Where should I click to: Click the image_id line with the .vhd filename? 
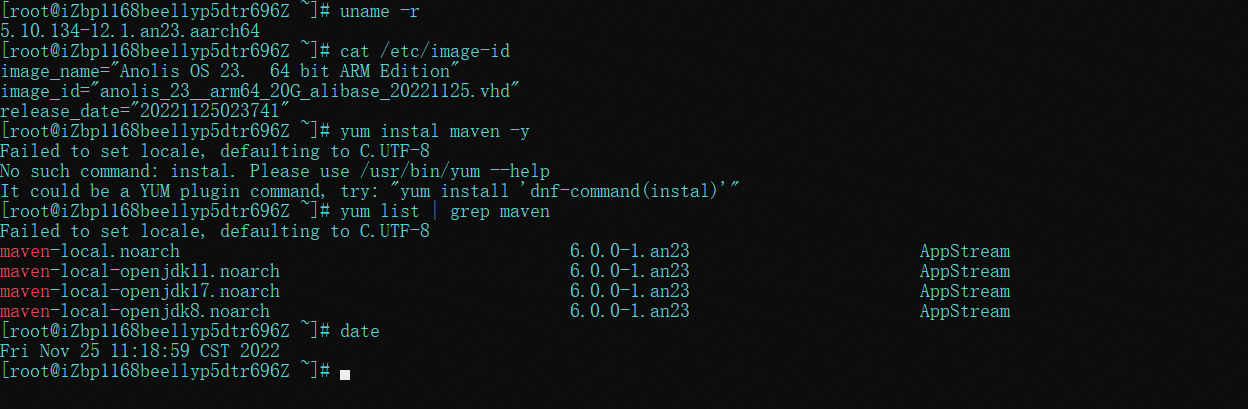click(x=260, y=91)
